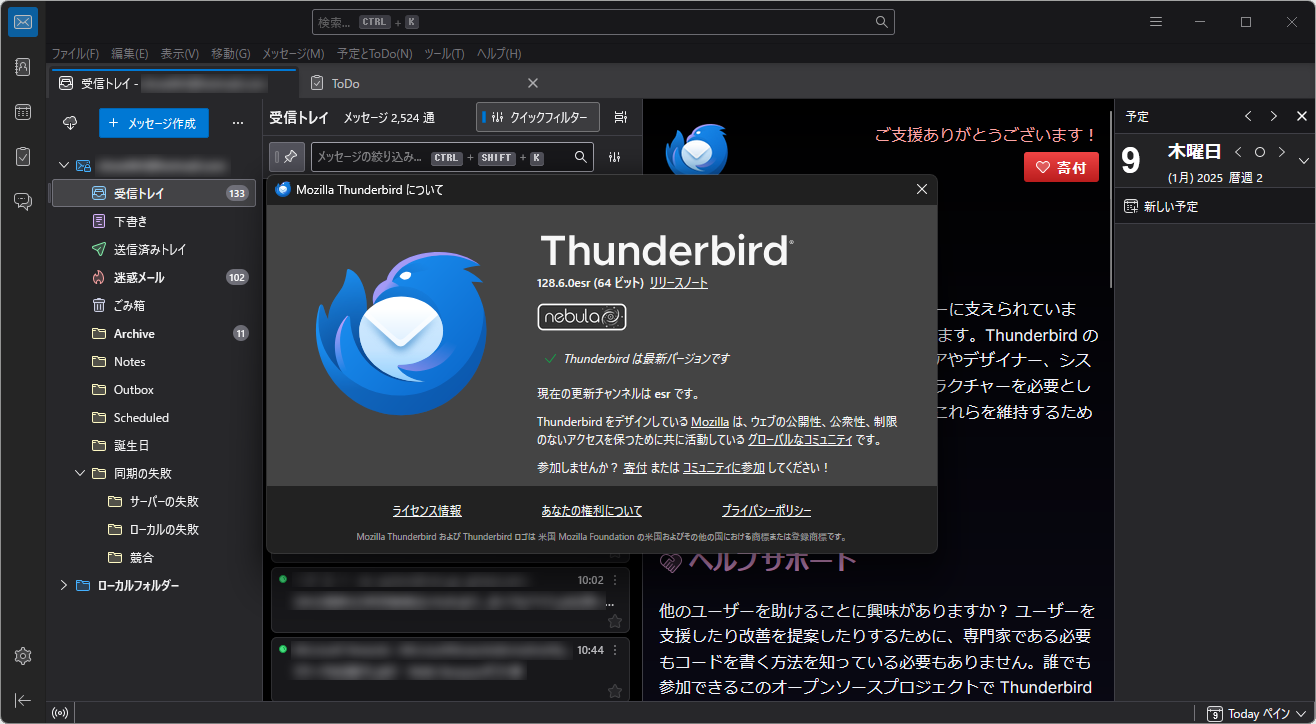This screenshot has height=724, width=1316.
Task: Open filter options next to the search box
Action: point(615,156)
